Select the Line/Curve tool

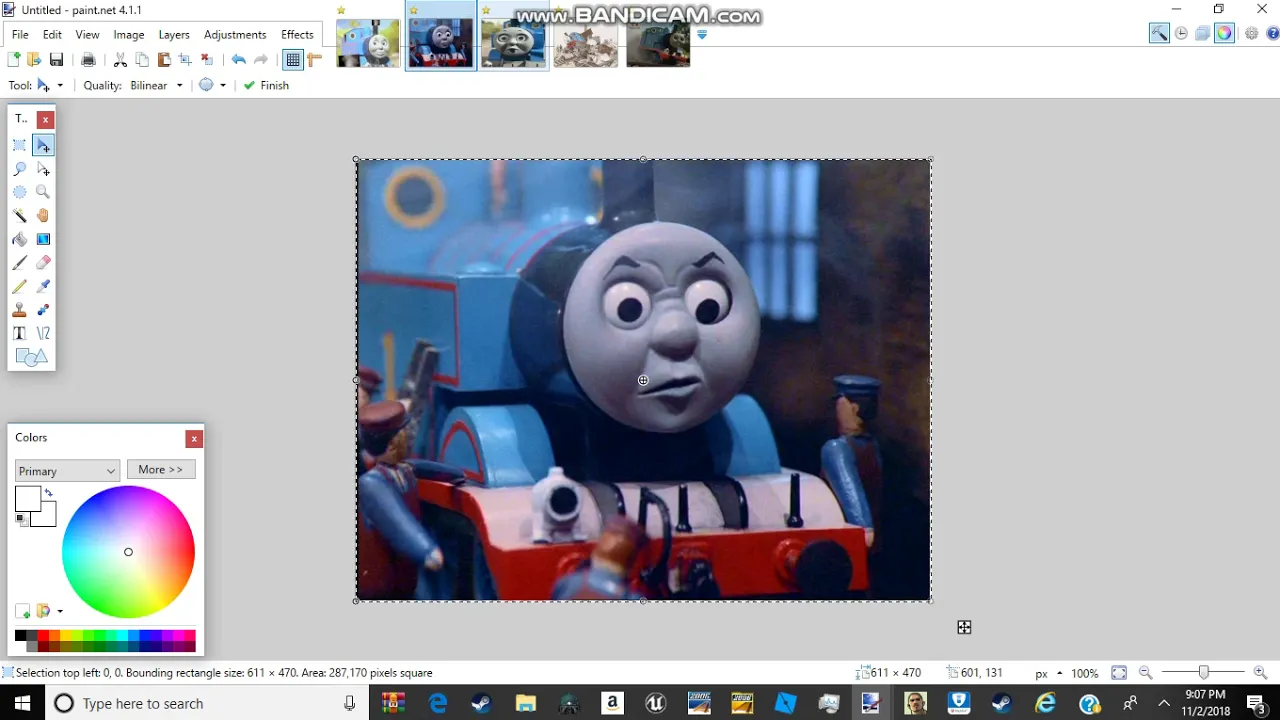43,333
